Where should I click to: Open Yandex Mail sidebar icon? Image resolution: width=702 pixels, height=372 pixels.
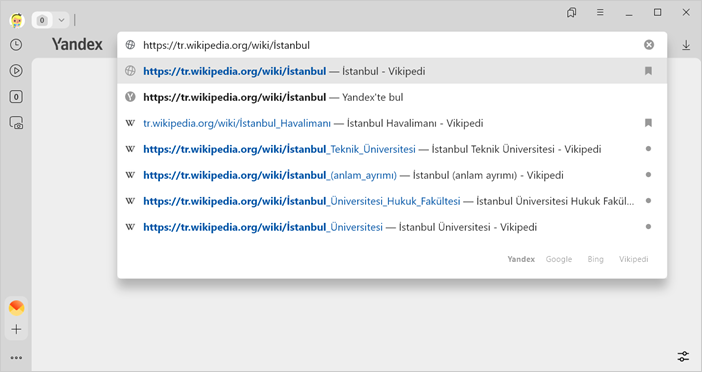tap(17, 308)
